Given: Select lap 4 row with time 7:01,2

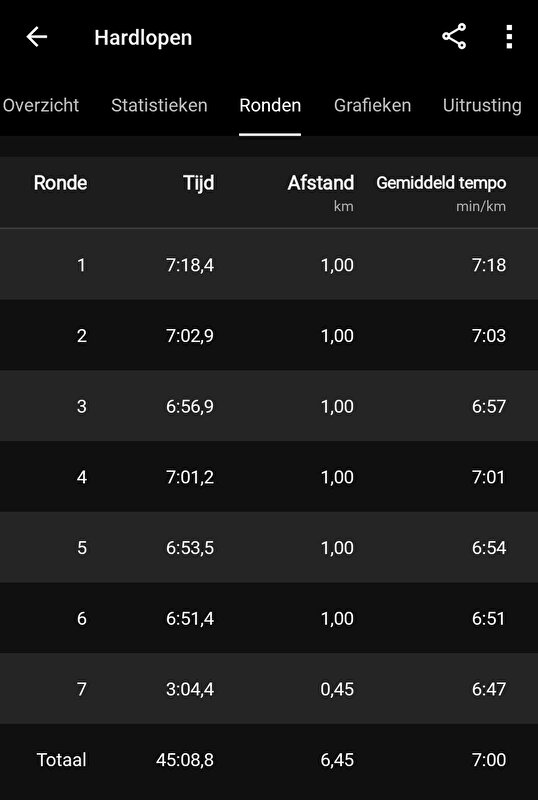Looking at the screenshot, I should point(269,477).
